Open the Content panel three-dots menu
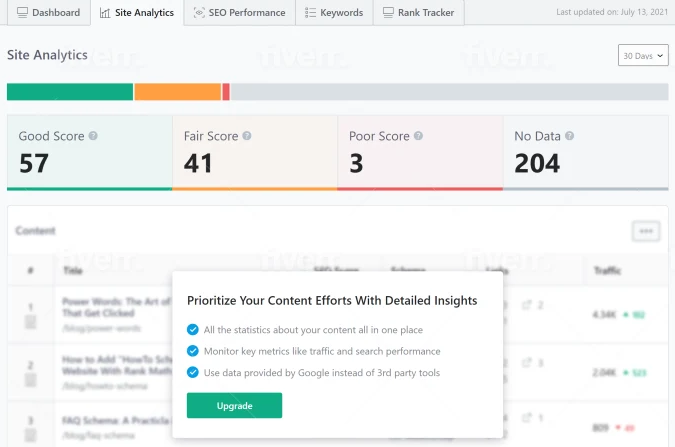The image size is (675, 447). (646, 231)
